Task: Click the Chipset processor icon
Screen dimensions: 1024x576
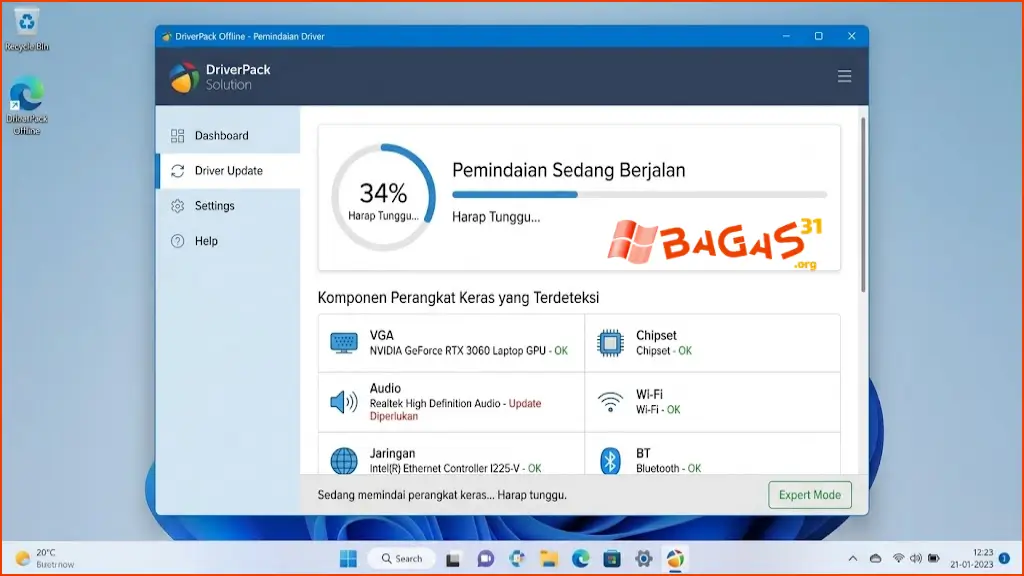Action: tap(610, 343)
